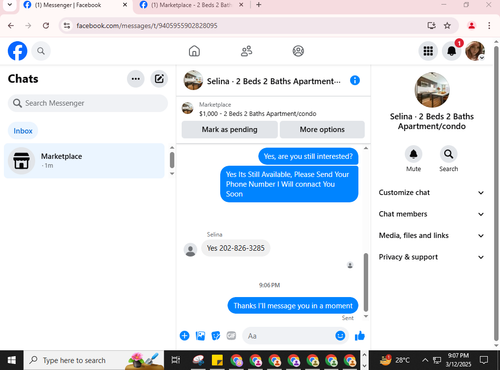
Task: Click listing thumbnail in chat header
Action: click(x=193, y=80)
